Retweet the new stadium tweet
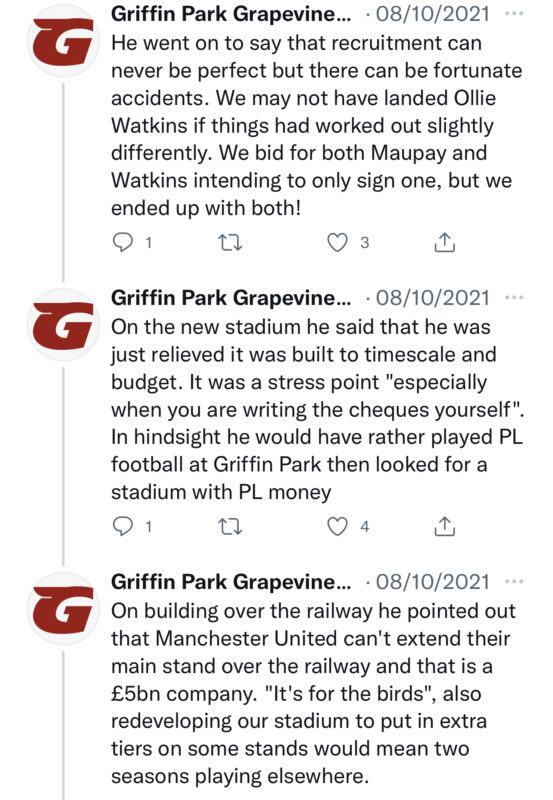 point(230,527)
